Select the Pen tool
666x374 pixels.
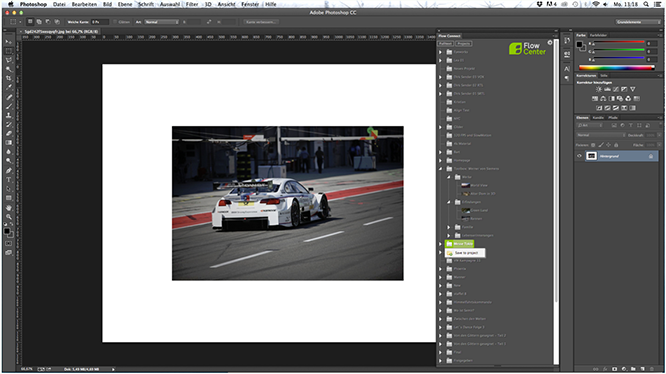point(8,170)
